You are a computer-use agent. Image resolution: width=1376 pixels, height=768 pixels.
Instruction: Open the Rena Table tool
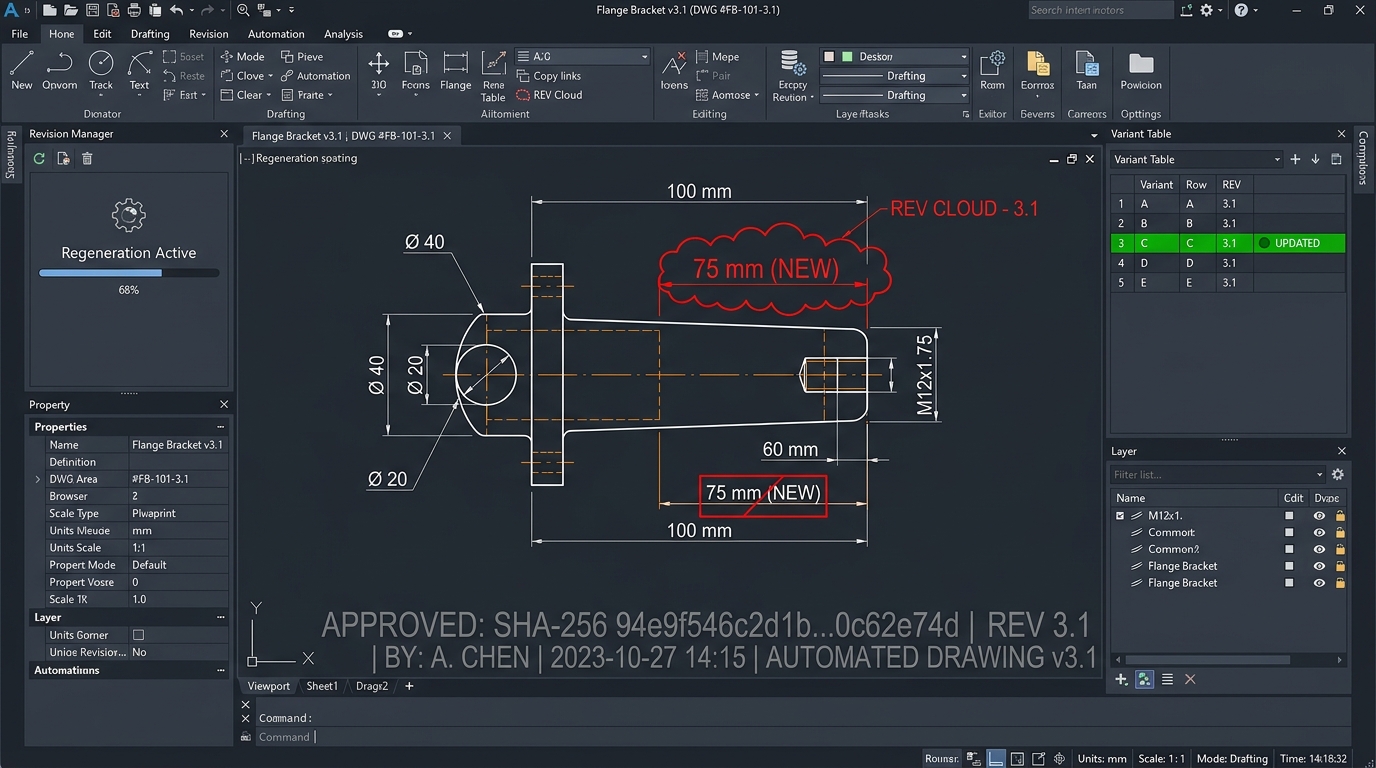click(x=493, y=76)
